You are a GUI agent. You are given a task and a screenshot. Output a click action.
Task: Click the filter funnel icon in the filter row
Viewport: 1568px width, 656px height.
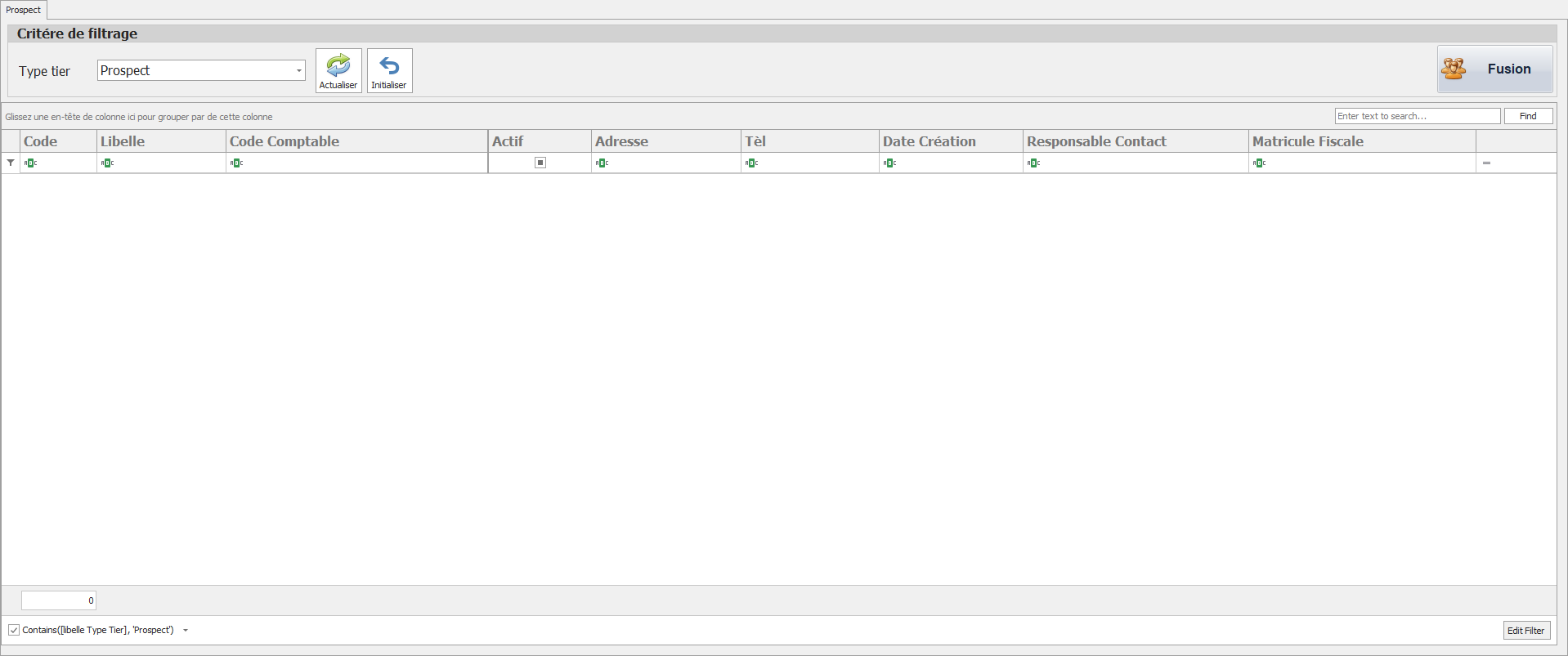pyautogui.click(x=11, y=163)
